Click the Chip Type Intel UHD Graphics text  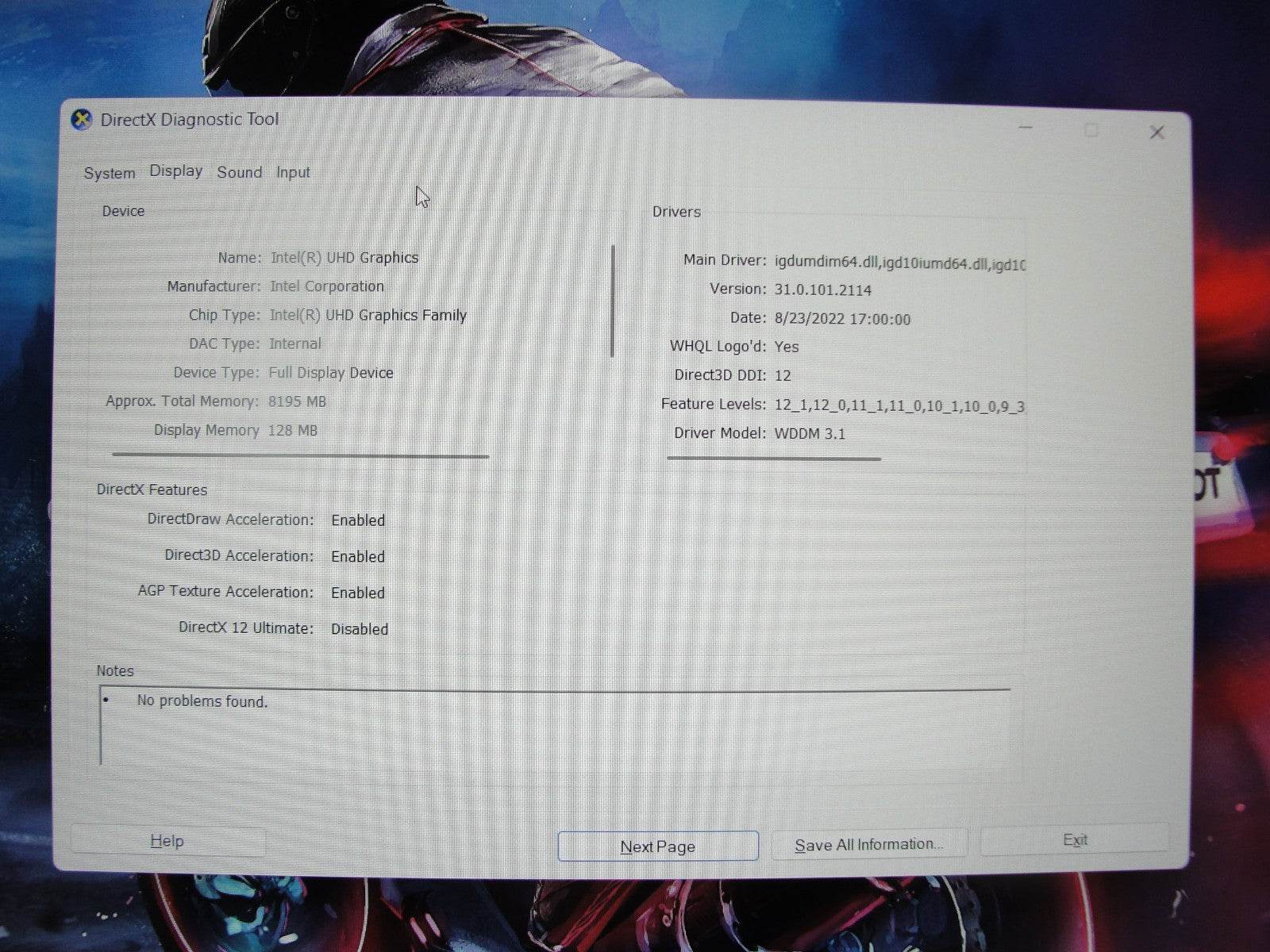368,315
